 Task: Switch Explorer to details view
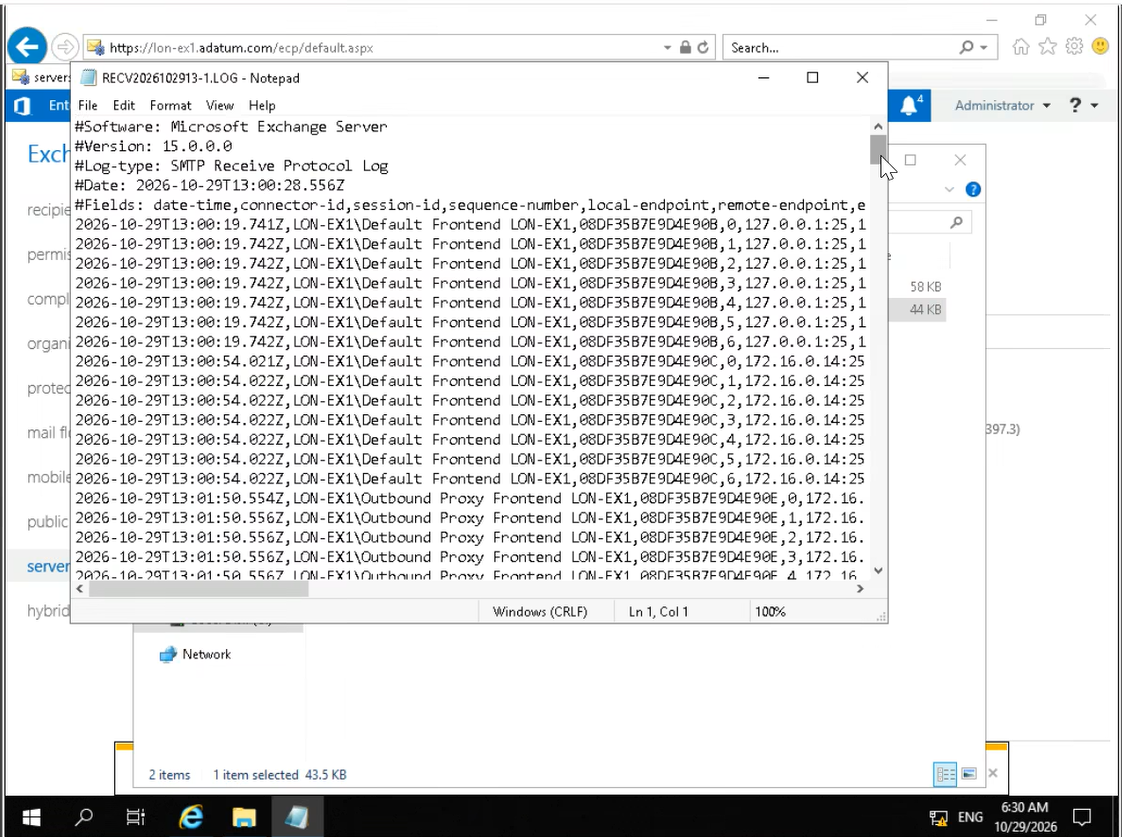click(x=945, y=774)
